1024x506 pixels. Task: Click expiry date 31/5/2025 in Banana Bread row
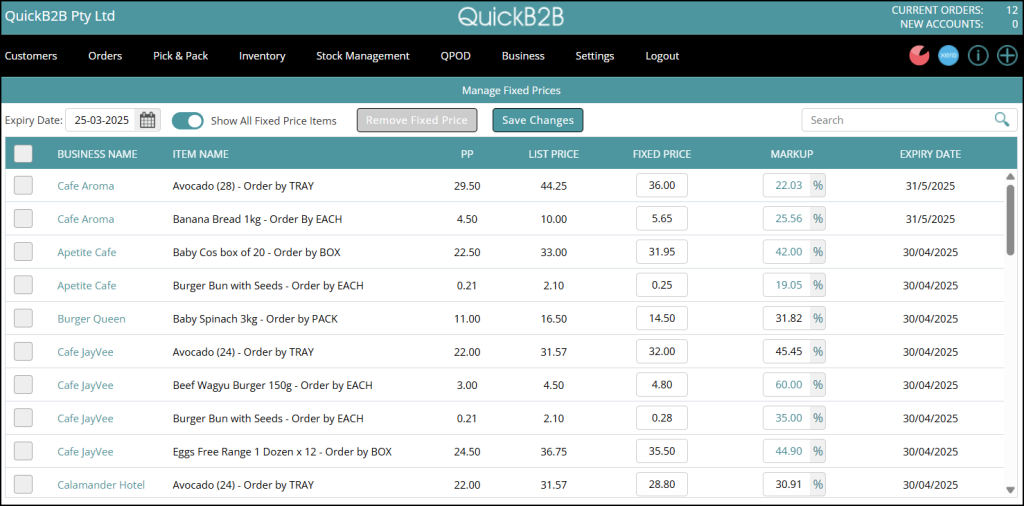(x=930, y=219)
